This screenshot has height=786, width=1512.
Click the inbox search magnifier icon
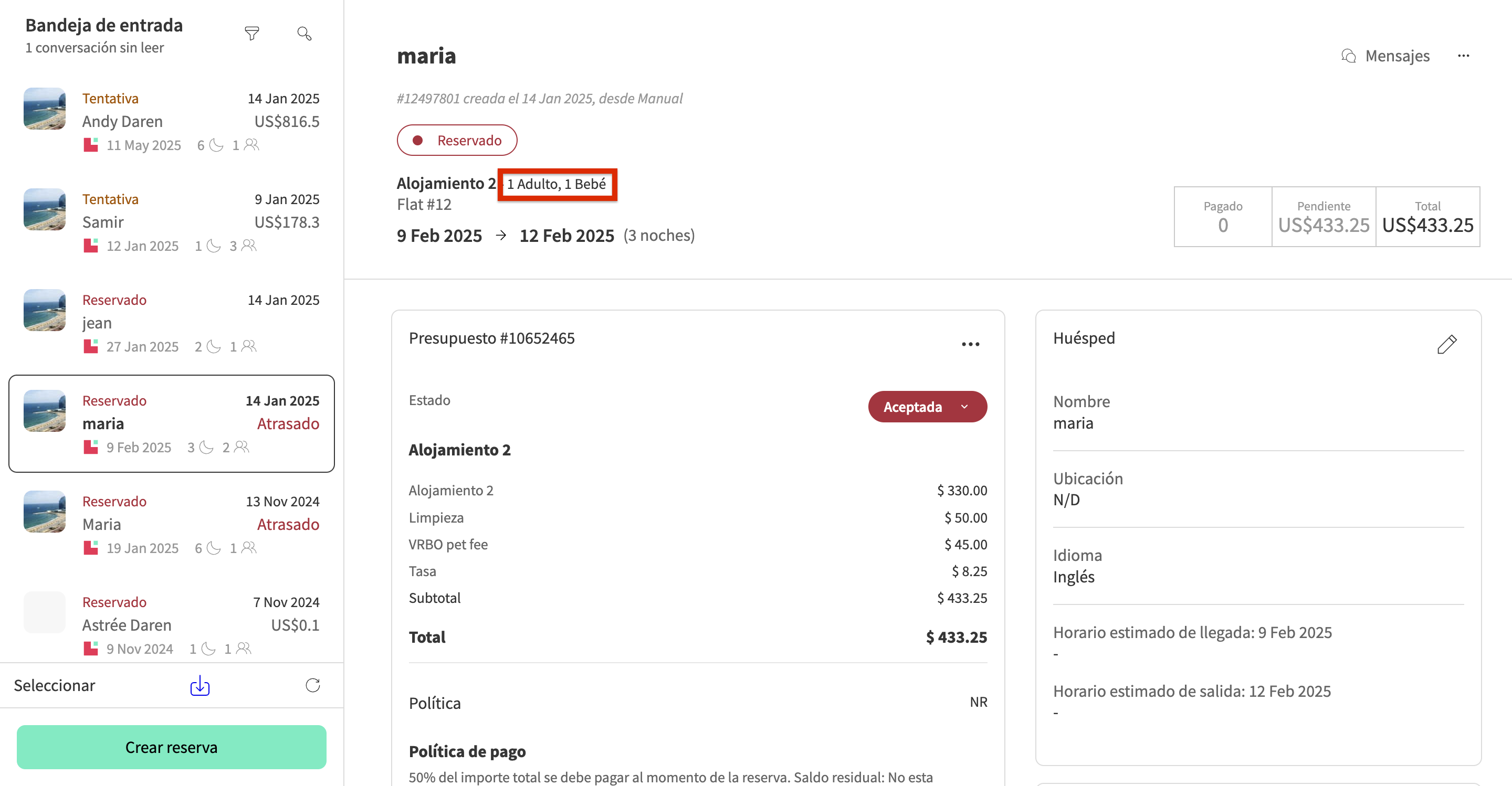tap(304, 34)
